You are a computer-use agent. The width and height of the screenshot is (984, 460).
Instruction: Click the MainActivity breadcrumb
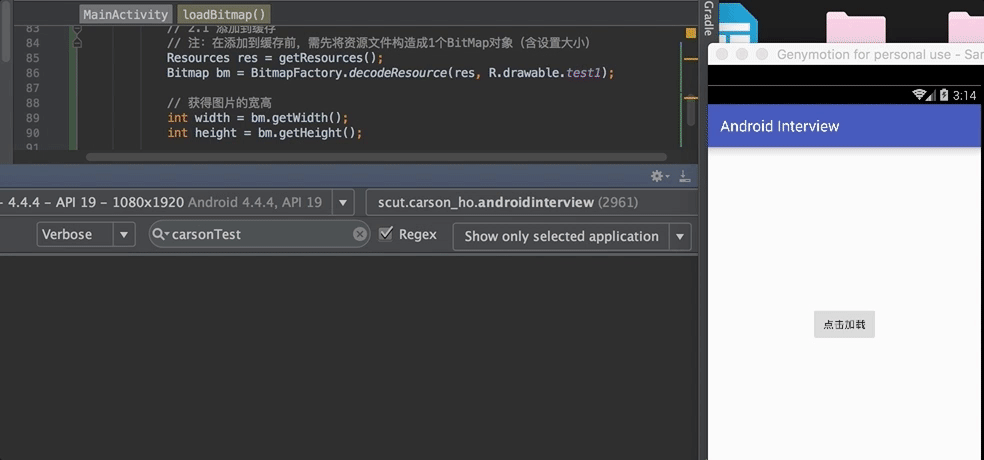(x=126, y=14)
